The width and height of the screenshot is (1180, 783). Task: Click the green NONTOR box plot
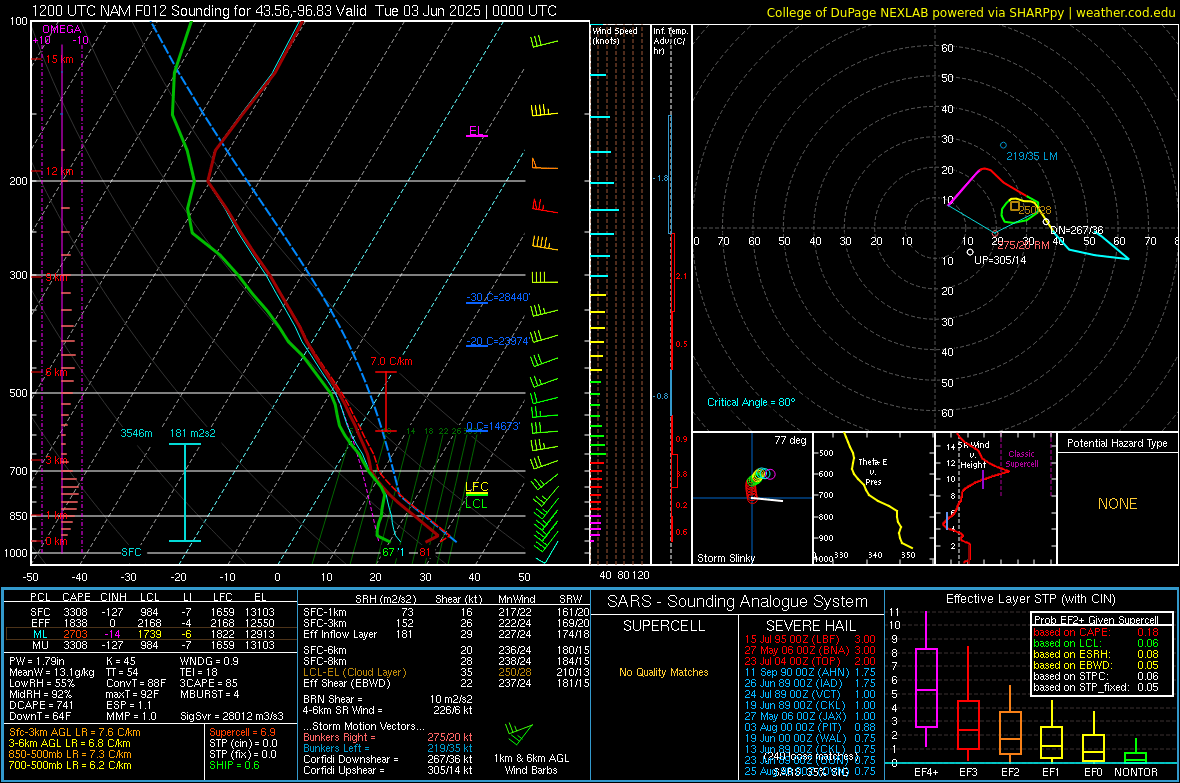click(x=1136, y=753)
